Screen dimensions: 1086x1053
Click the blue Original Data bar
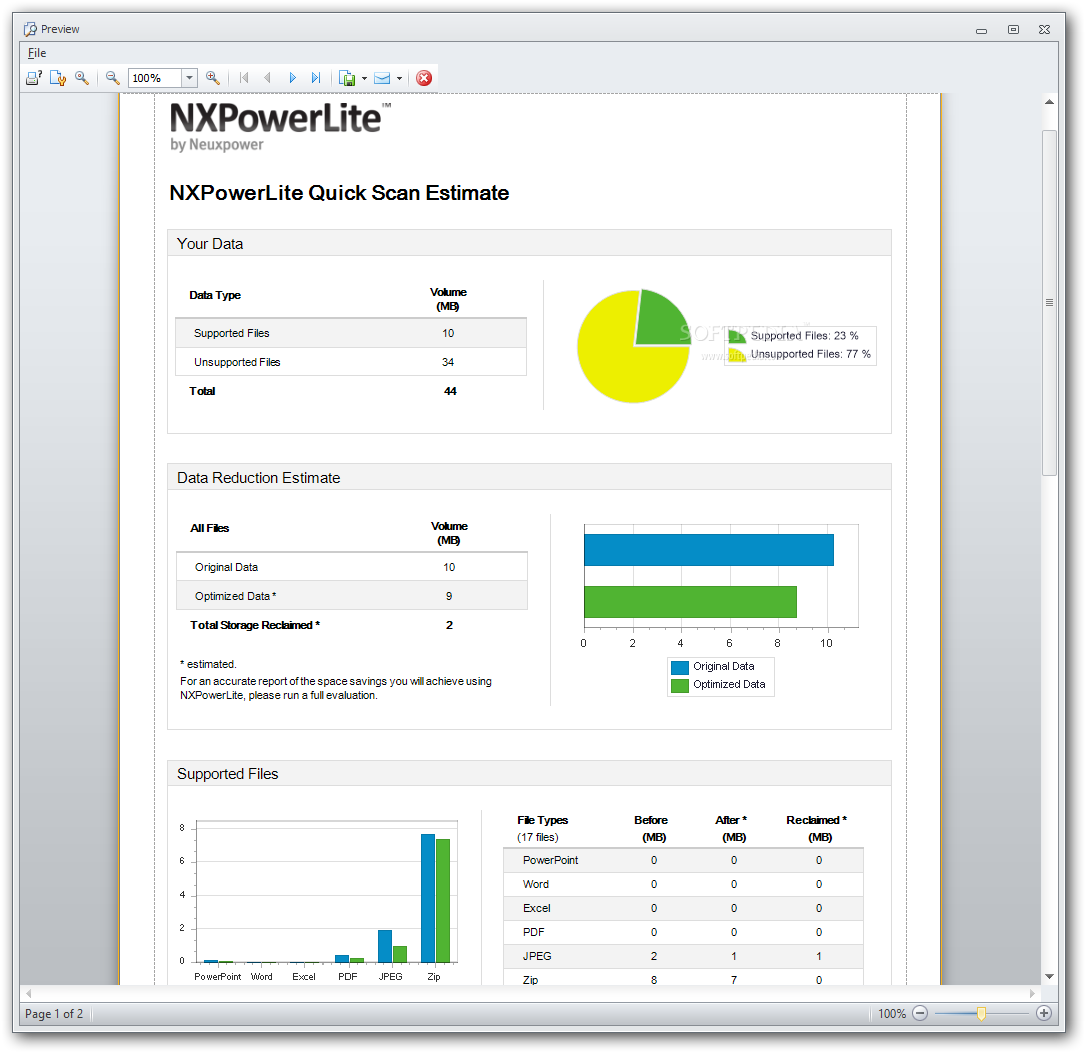pos(709,550)
